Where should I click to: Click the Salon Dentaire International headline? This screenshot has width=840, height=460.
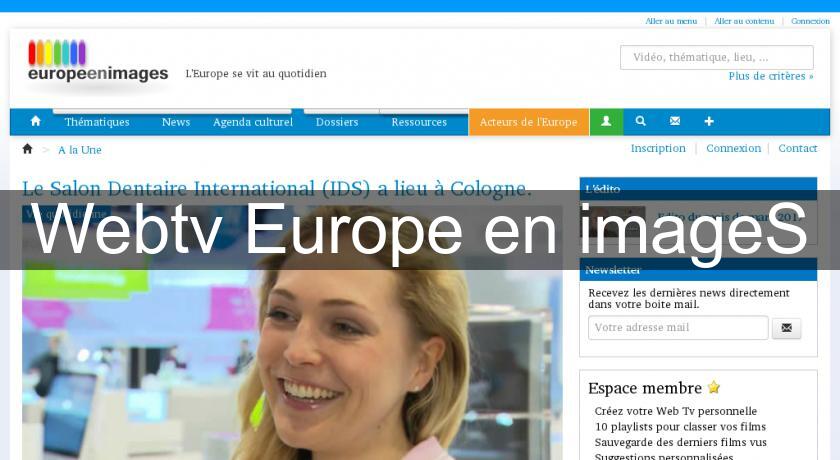(x=277, y=188)
